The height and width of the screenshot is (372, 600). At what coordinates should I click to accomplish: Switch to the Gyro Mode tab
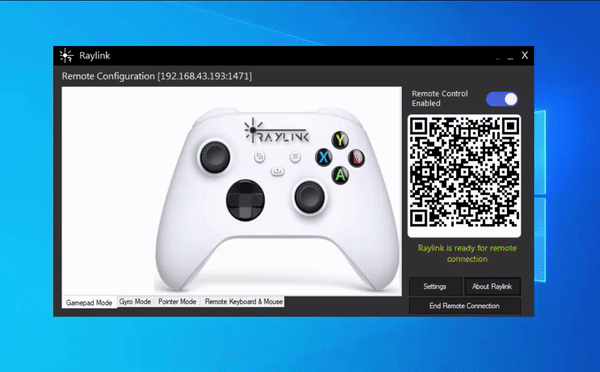click(x=135, y=302)
